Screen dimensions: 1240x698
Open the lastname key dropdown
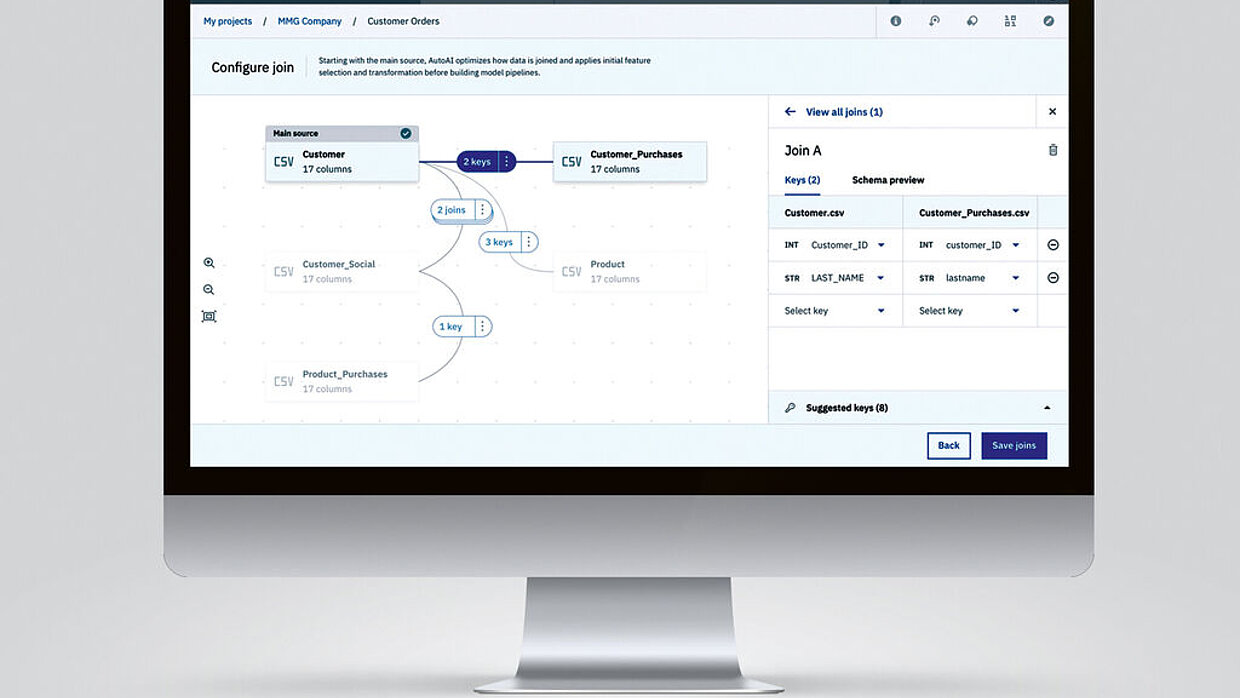[1015, 278]
